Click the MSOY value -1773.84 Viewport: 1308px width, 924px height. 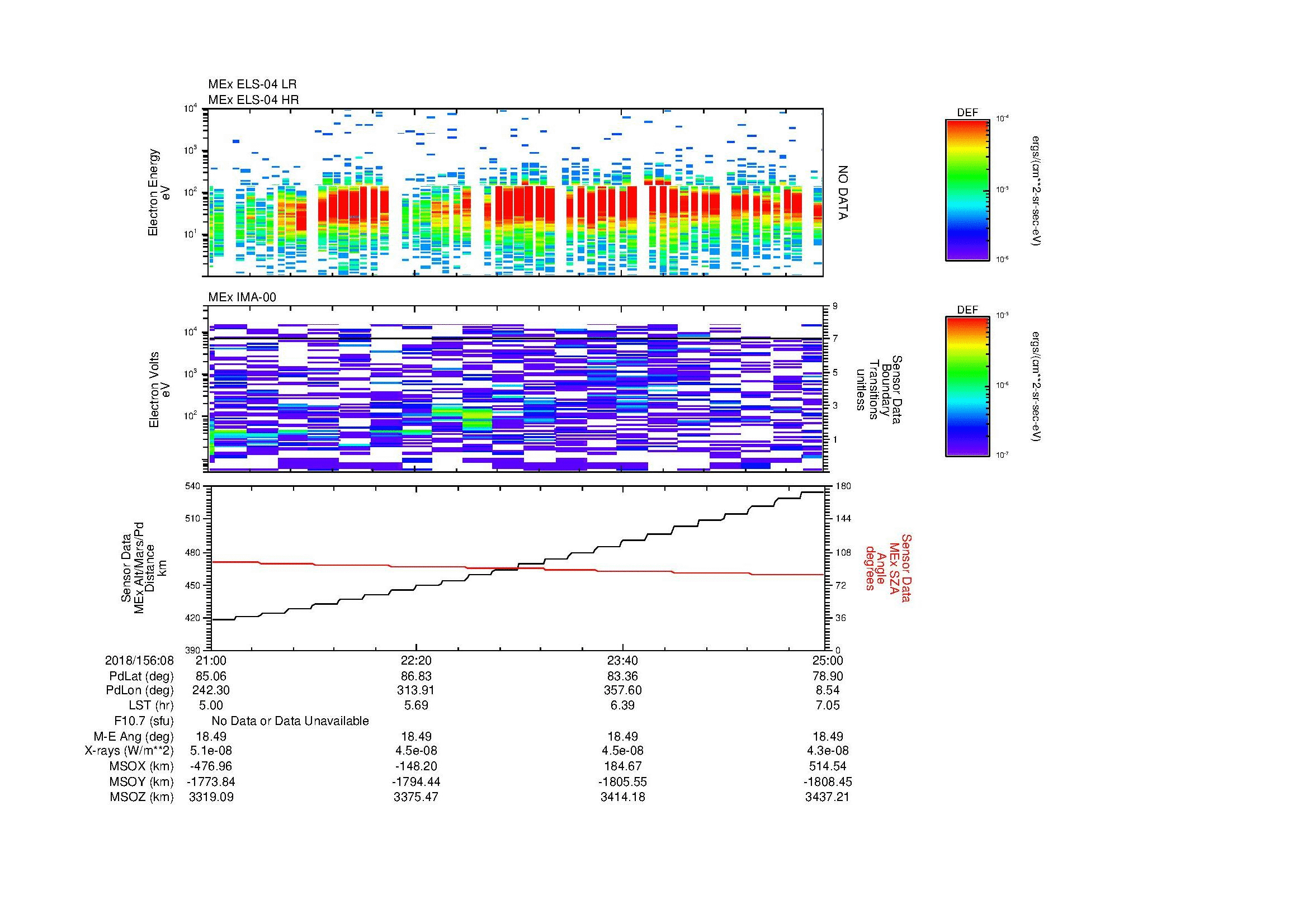[211, 781]
